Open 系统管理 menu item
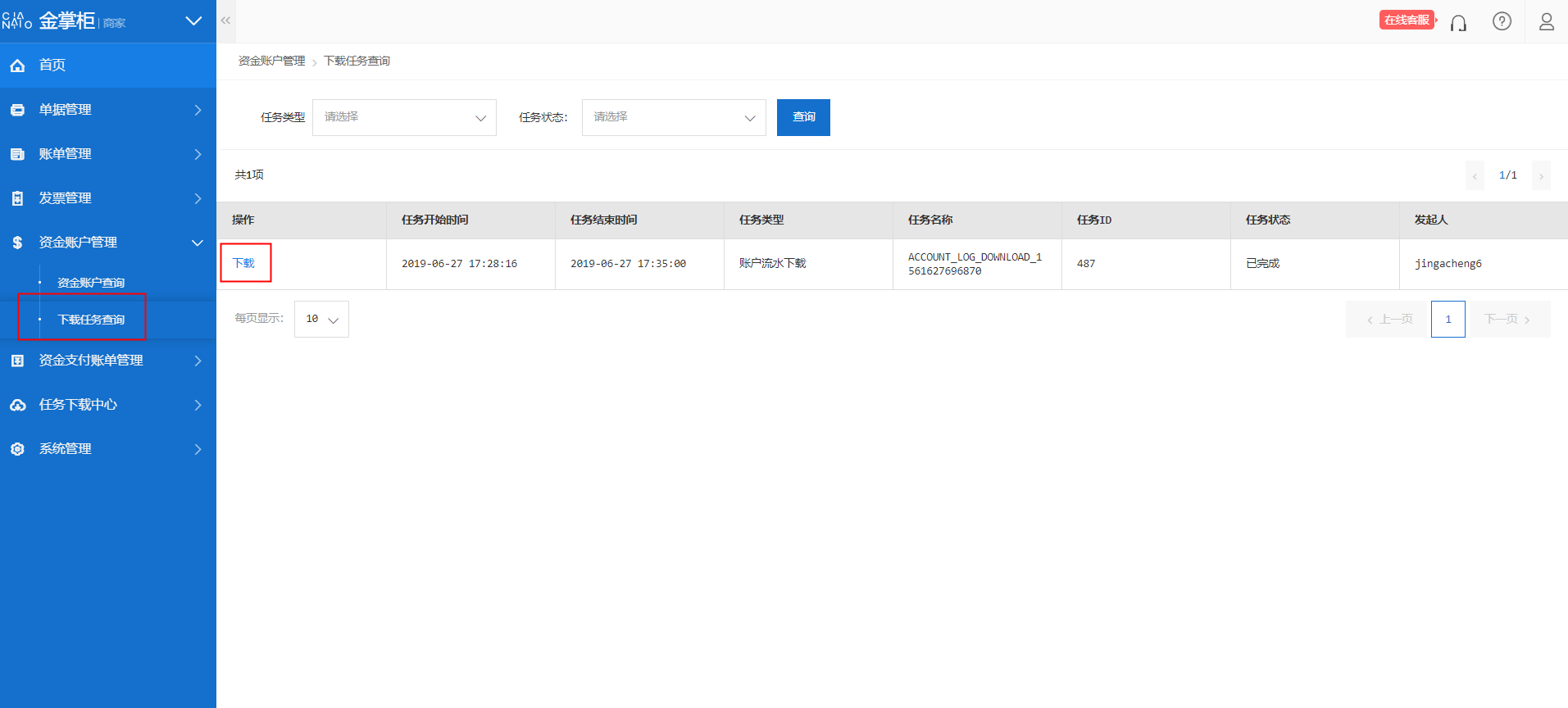This screenshot has height=708, width=1568. tap(108, 449)
